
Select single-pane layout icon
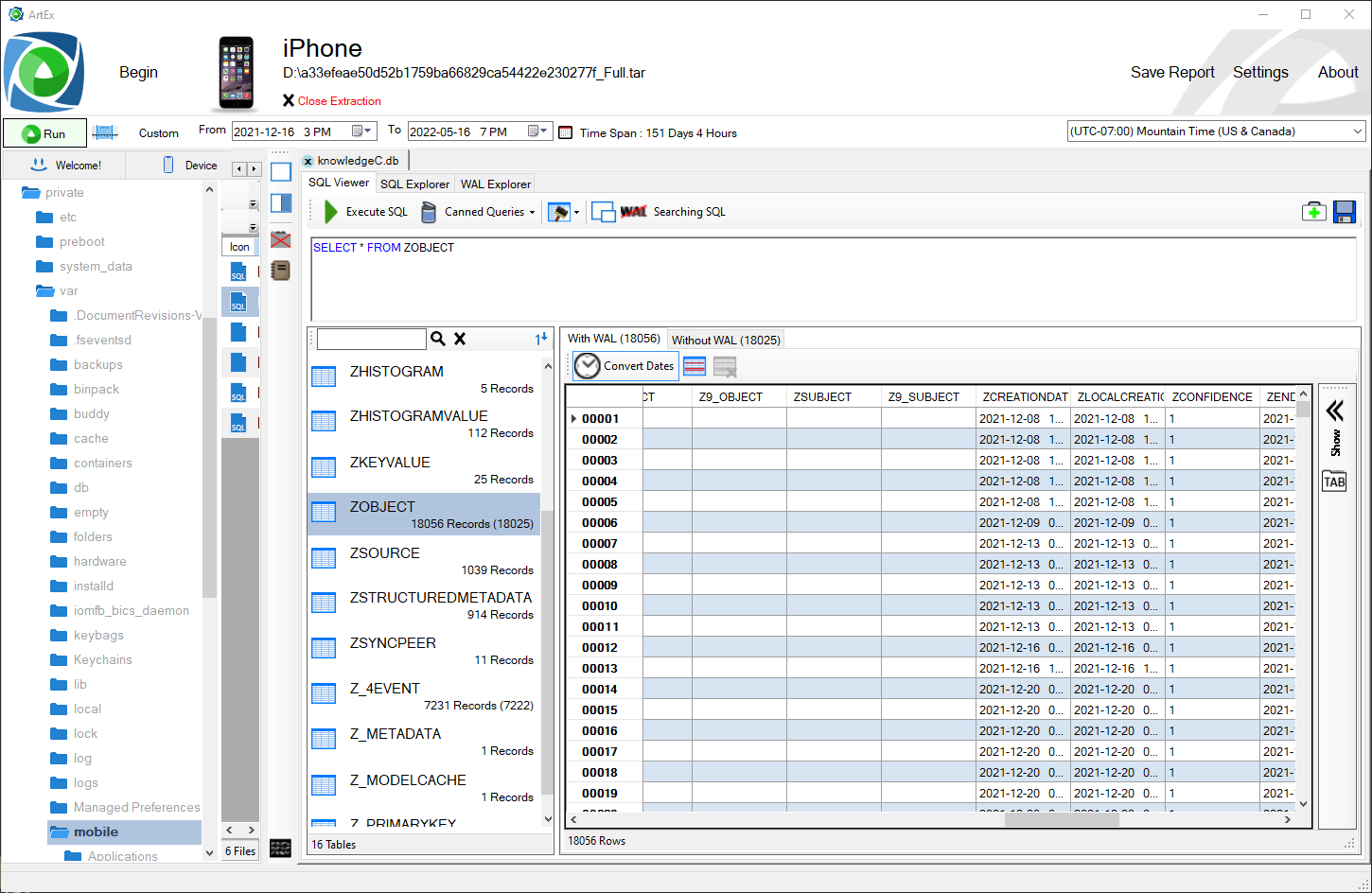pos(281,172)
